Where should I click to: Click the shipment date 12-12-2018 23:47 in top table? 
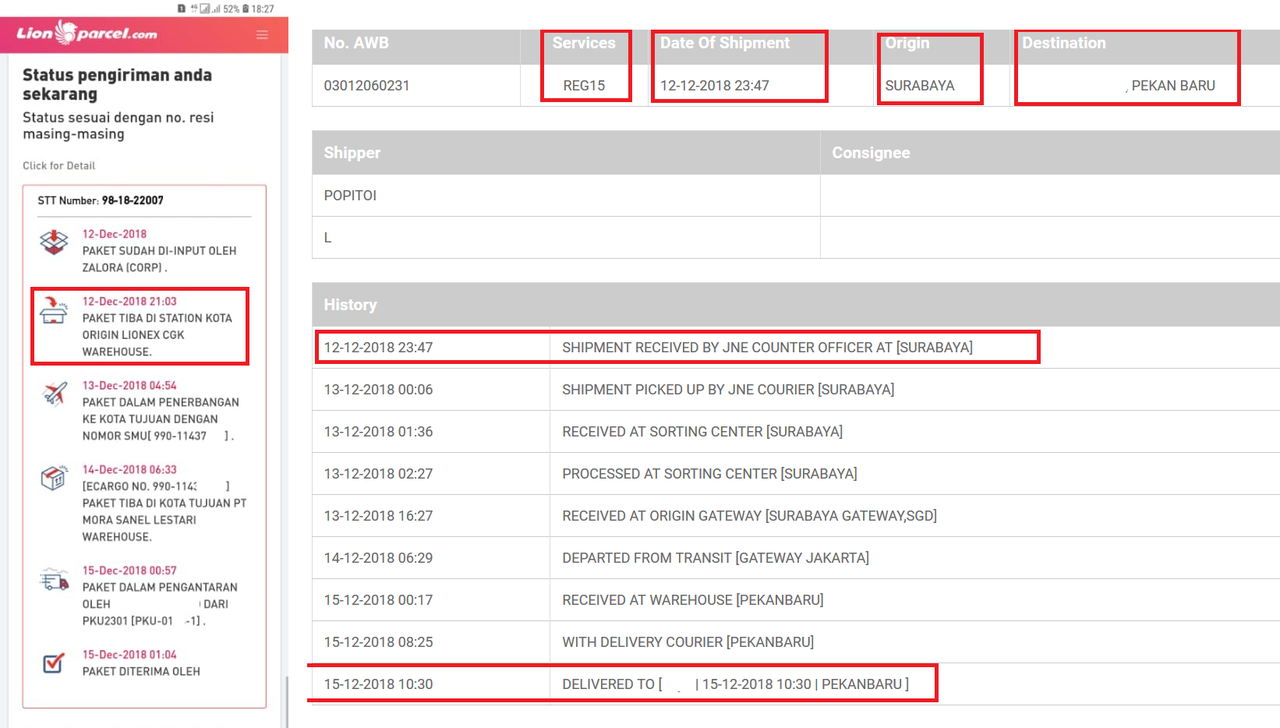pos(714,85)
